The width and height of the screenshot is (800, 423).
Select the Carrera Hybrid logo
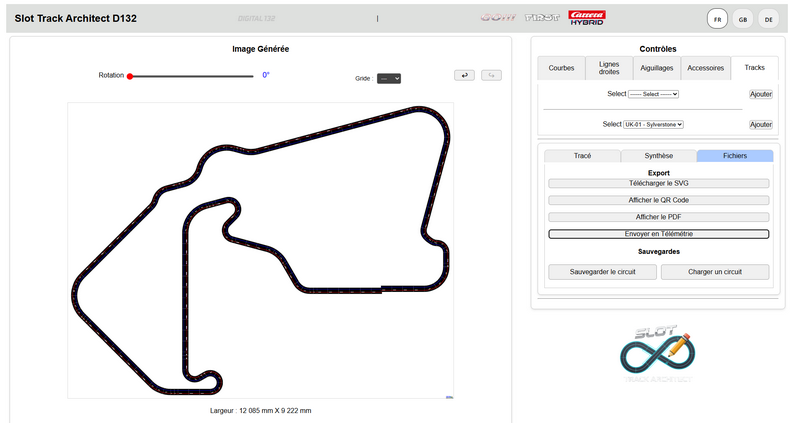[587, 18]
